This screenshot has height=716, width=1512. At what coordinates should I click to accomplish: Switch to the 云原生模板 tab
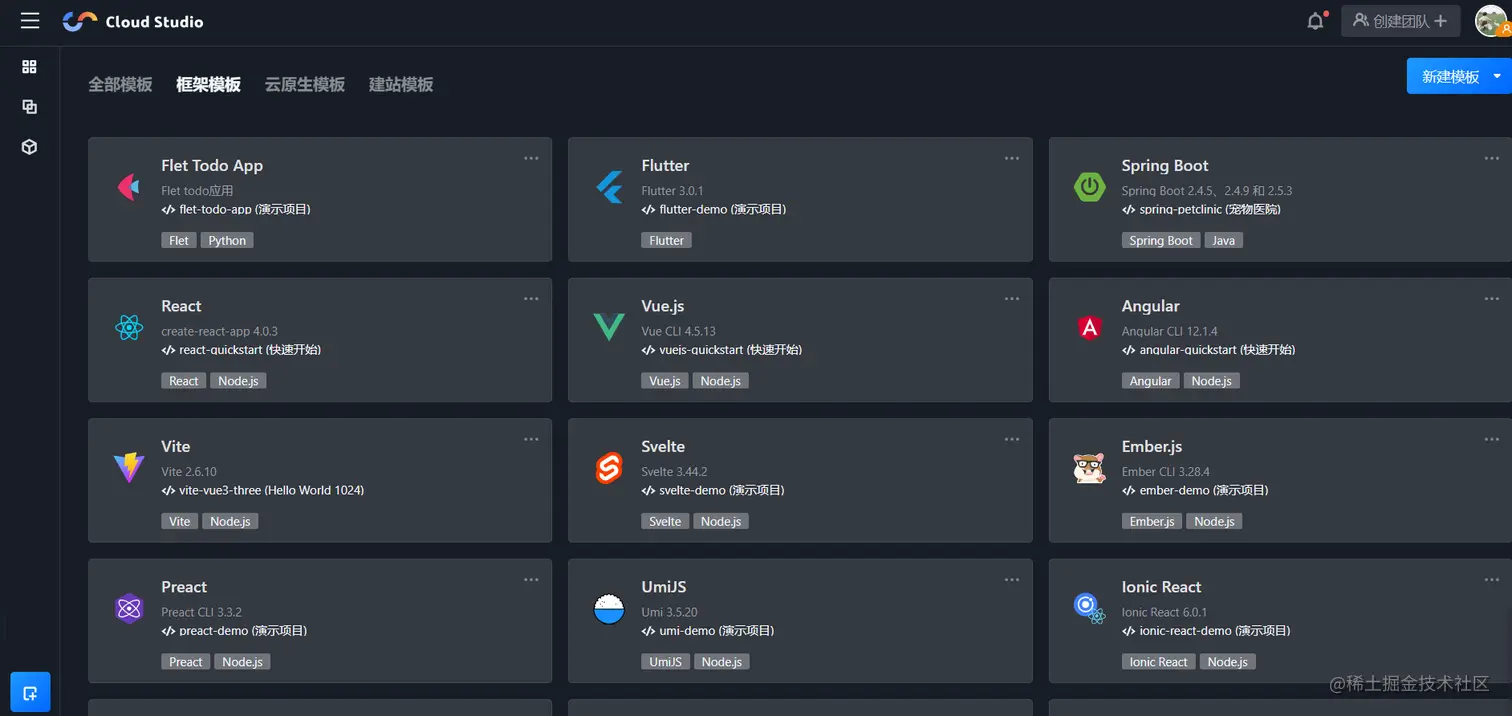pos(305,85)
